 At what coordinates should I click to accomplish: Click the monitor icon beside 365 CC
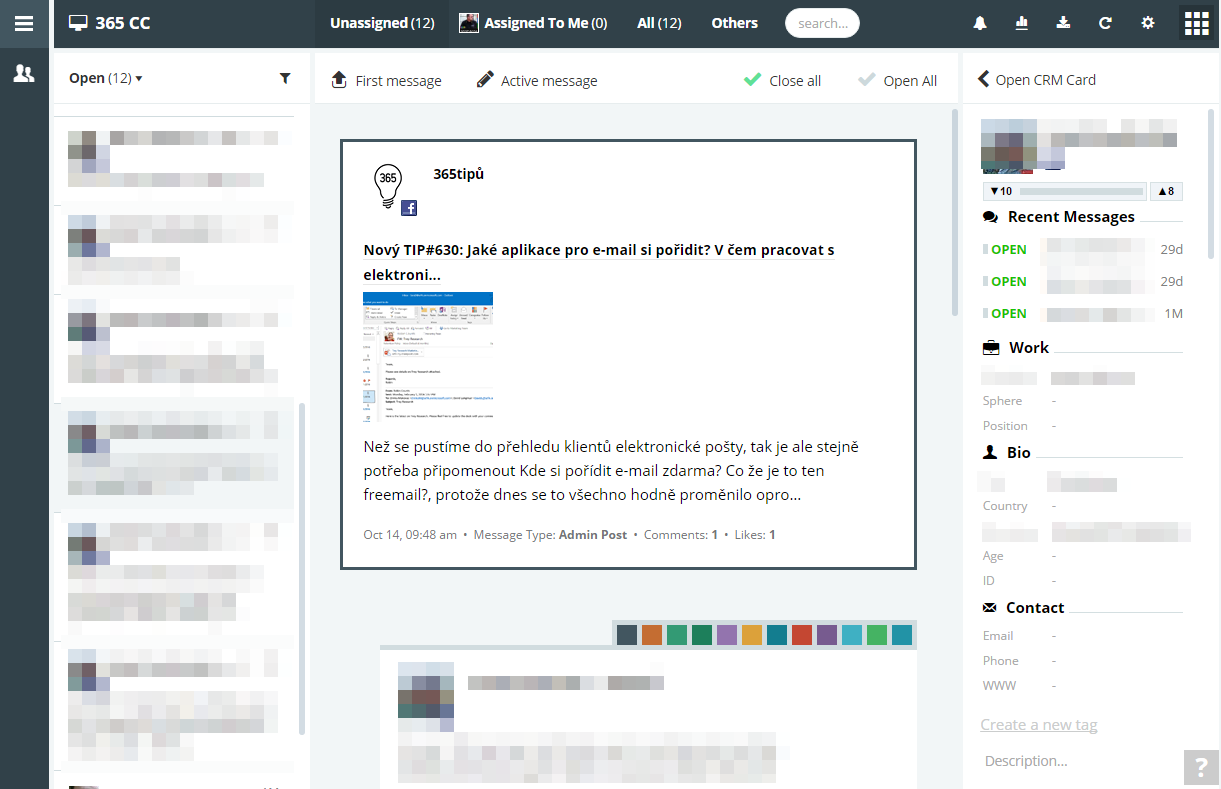(x=78, y=23)
